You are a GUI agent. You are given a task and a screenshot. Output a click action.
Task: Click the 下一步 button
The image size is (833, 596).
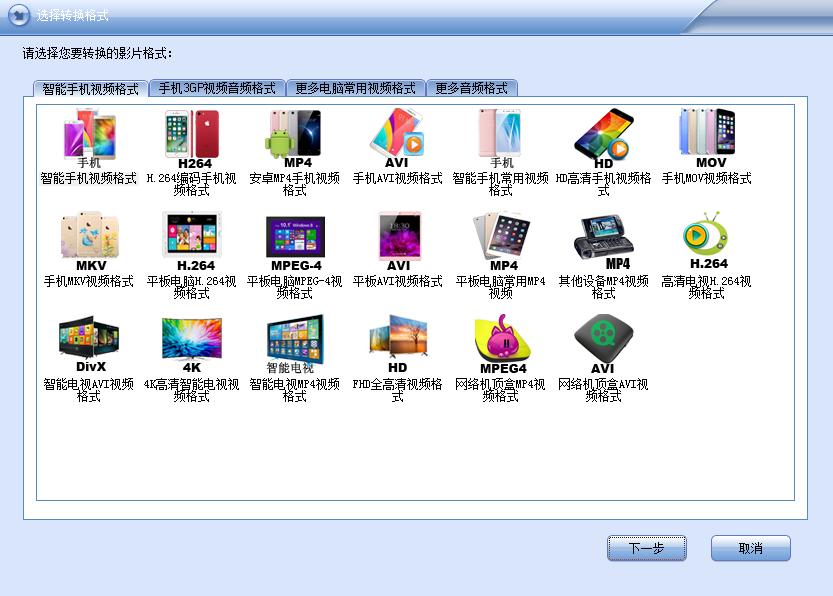click(x=647, y=548)
